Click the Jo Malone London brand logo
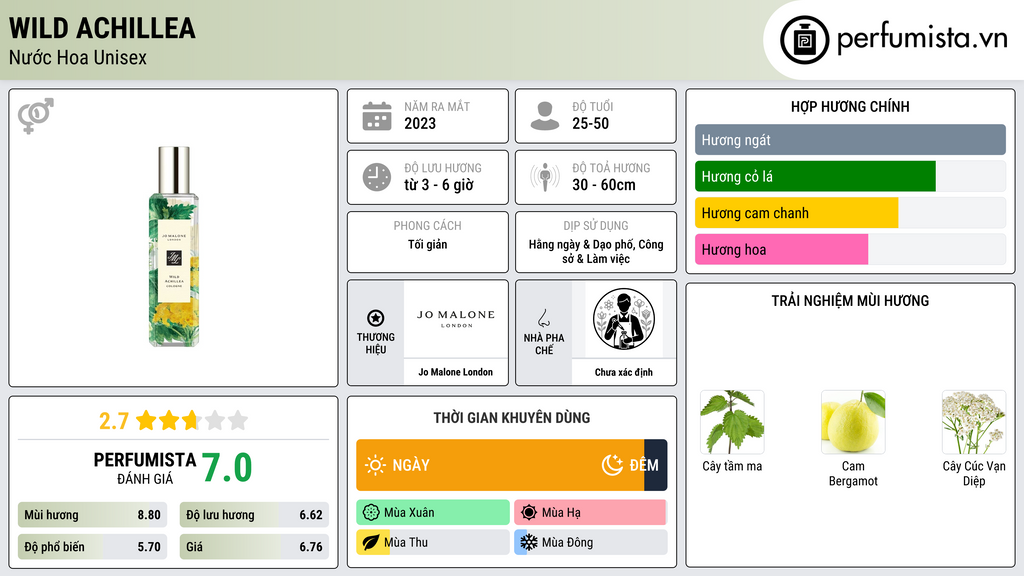Image resolution: width=1024 pixels, height=576 pixels. pos(456,319)
